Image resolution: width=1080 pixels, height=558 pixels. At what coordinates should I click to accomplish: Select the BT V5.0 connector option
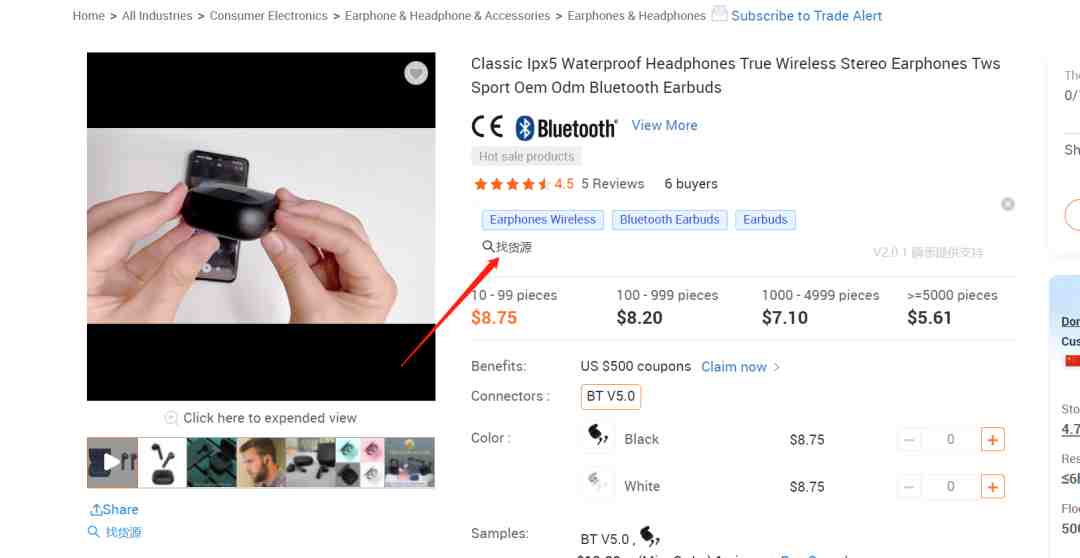611,397
